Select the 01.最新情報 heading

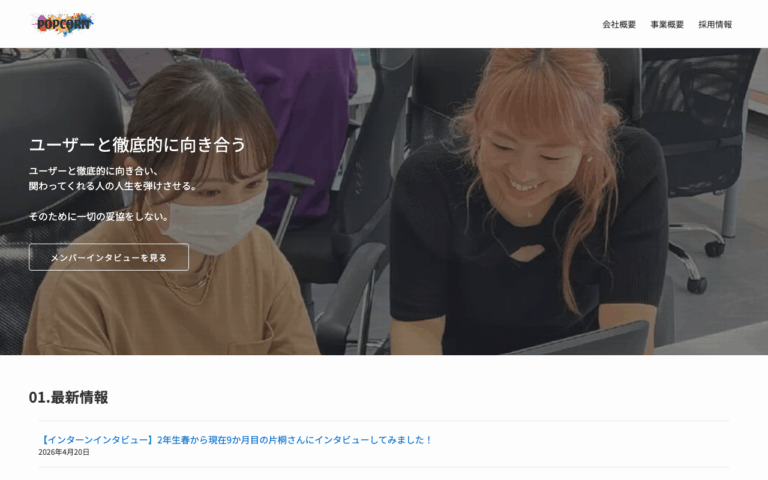(69, 397)
